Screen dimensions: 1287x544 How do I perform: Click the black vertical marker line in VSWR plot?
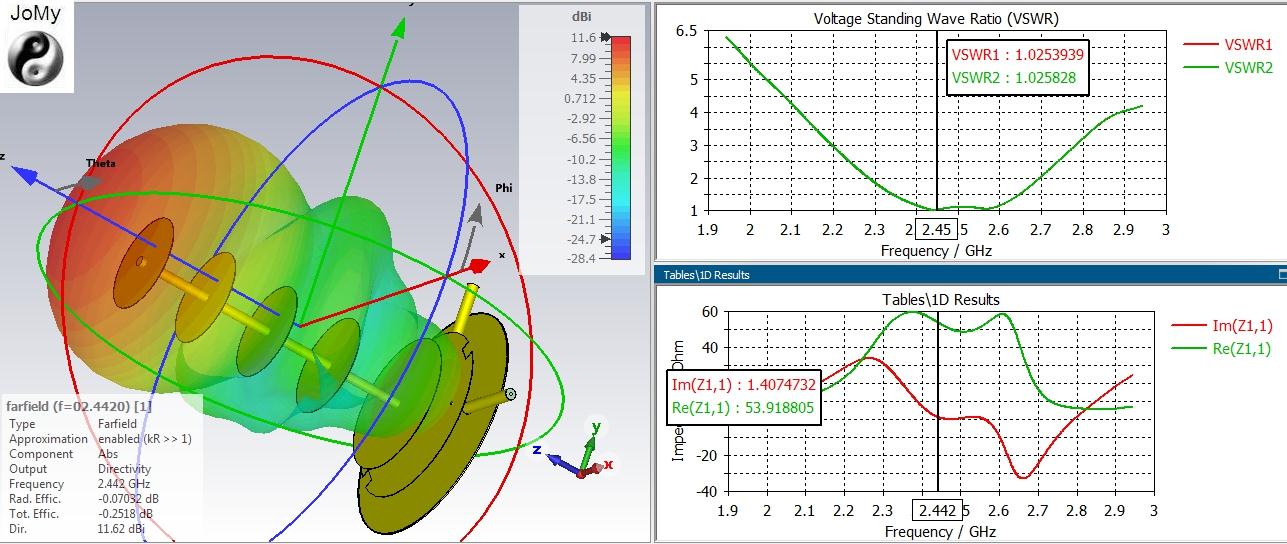click(937, 120)
